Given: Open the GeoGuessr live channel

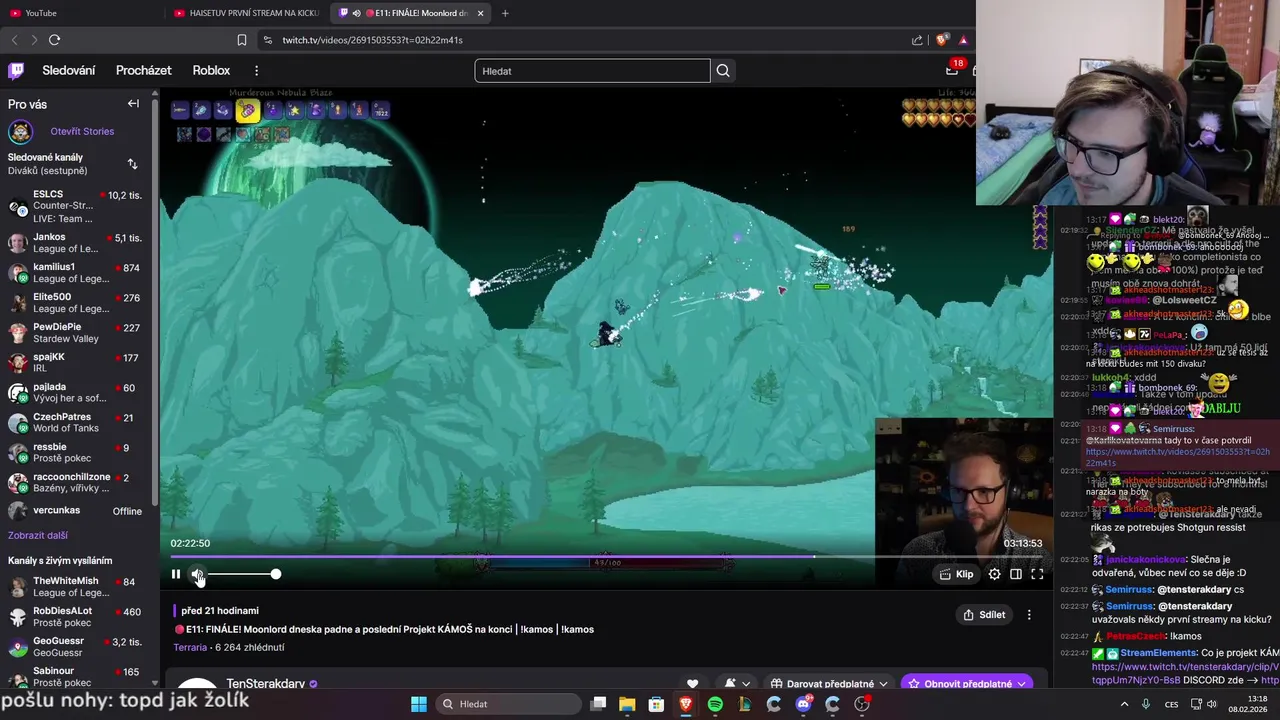Looking at the screenshot, I should (x=76, y=647).
